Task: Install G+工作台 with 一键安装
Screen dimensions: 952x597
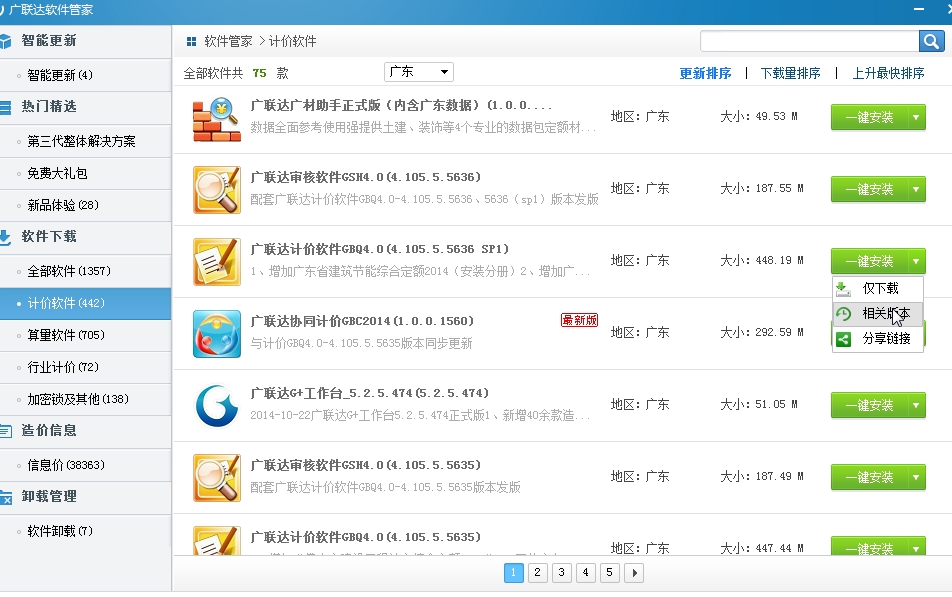Action: tap(869, 405)
